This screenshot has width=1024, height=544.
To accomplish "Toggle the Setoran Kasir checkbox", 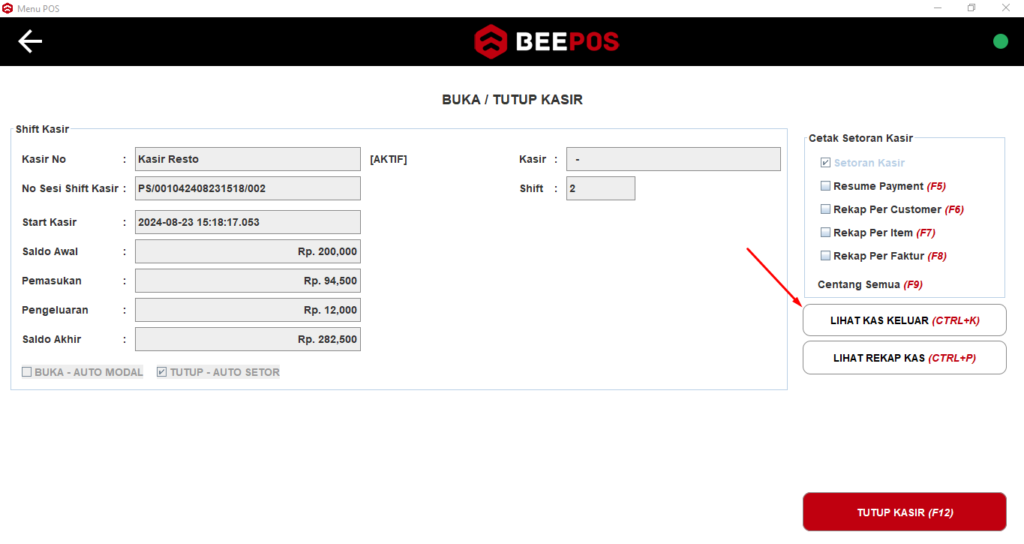I will pyautogui.click(x=825, y=163).
